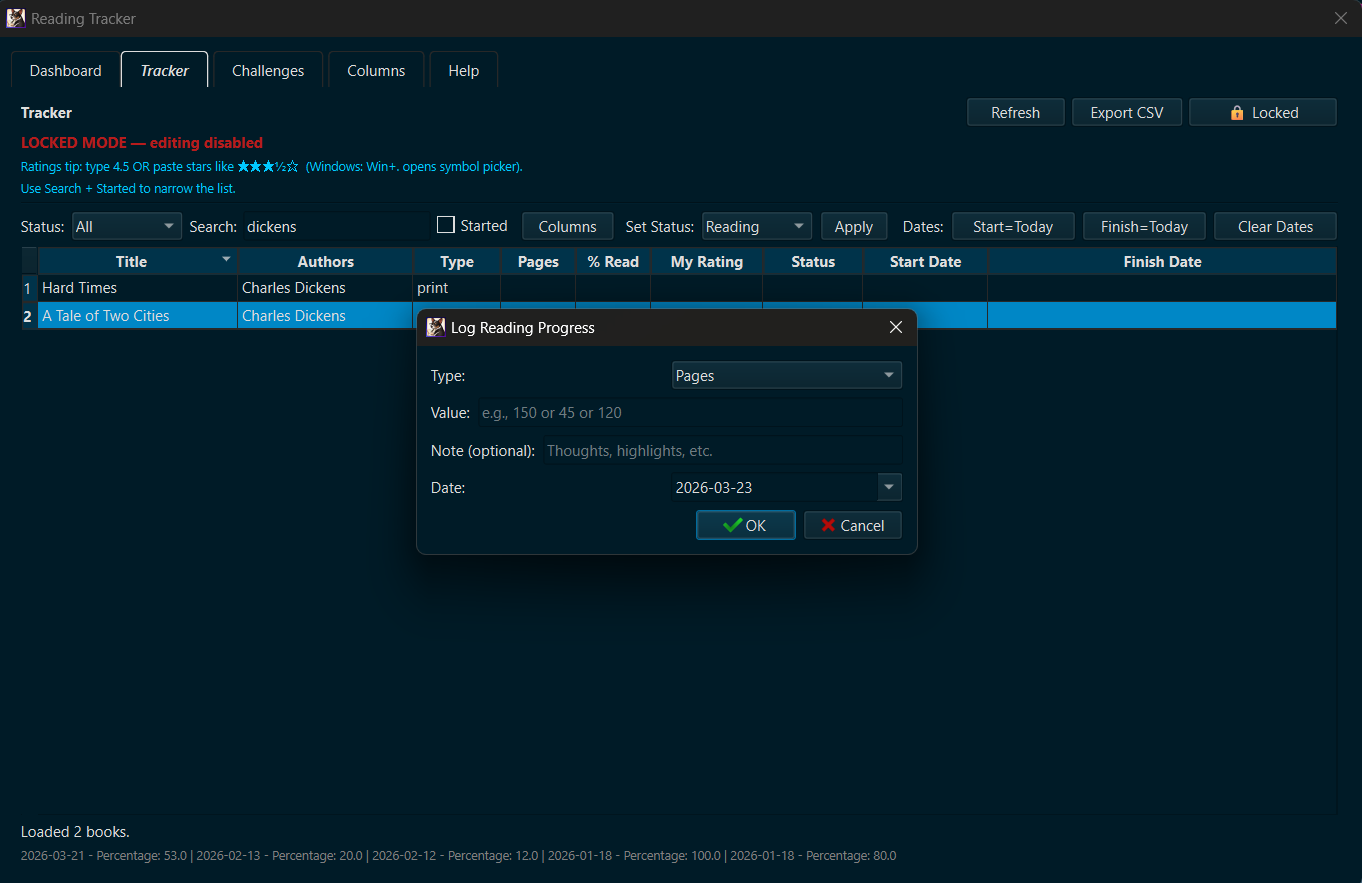Click the Reading Tracker app icon in title bar

point(16,18)
